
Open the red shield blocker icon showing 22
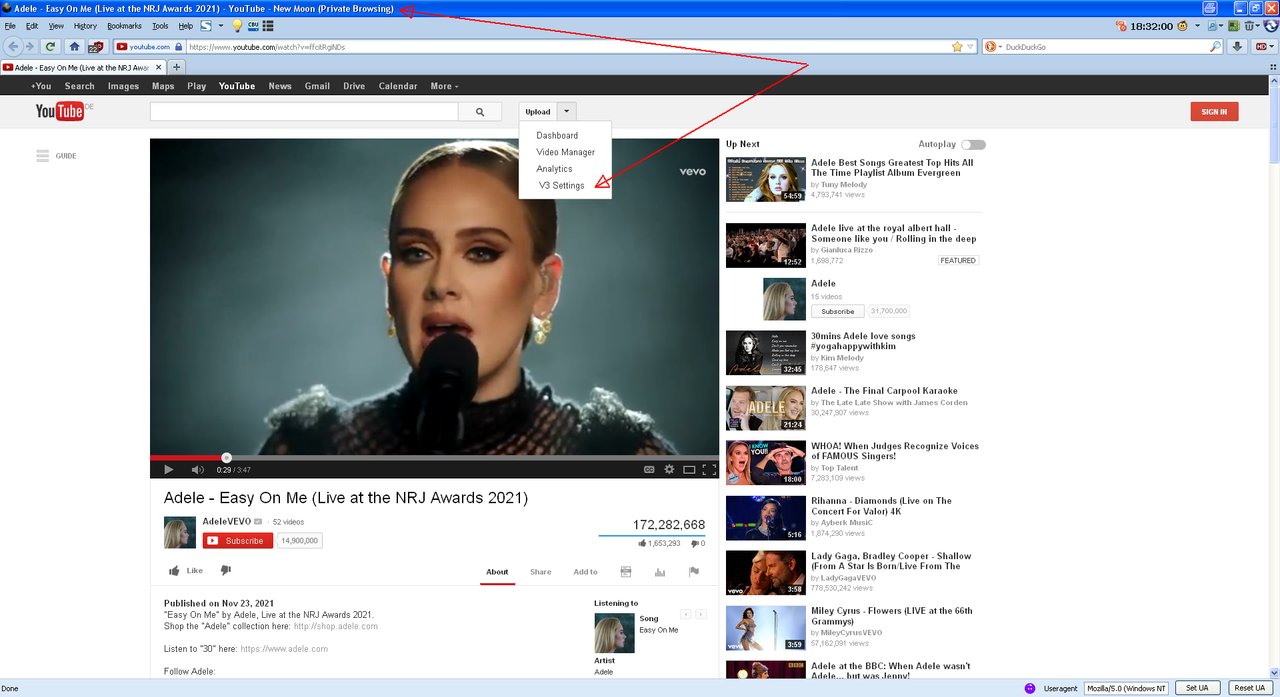(x=96, y=46)
